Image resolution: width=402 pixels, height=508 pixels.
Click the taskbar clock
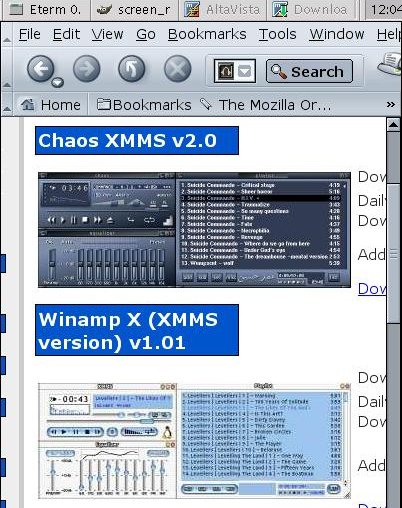(x=384, y=9)
